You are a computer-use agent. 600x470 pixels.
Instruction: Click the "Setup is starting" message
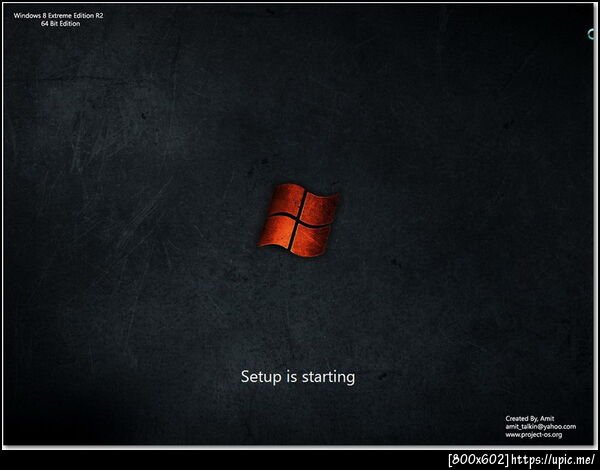click(x=298, y=377)
